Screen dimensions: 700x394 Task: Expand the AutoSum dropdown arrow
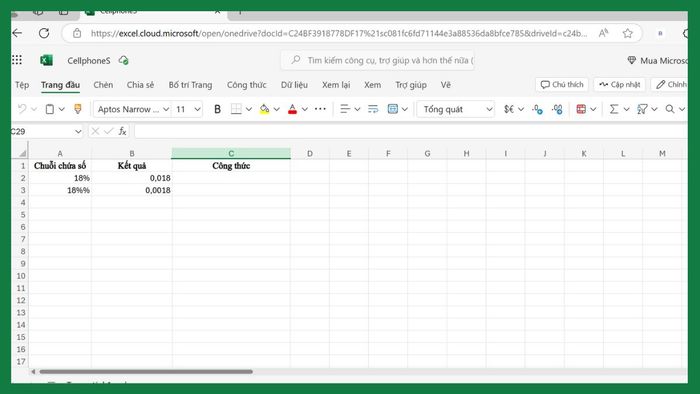(x=626, y=109)
